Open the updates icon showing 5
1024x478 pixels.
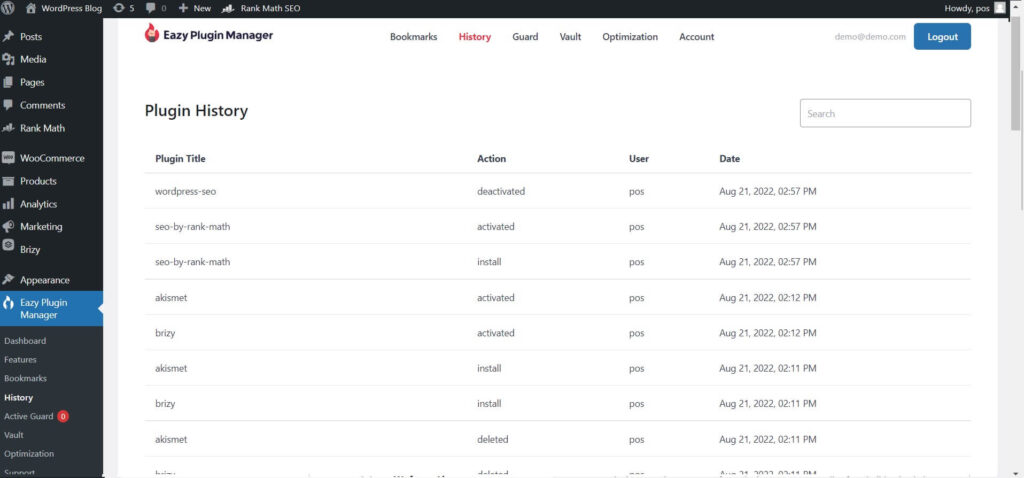[118, 8]
